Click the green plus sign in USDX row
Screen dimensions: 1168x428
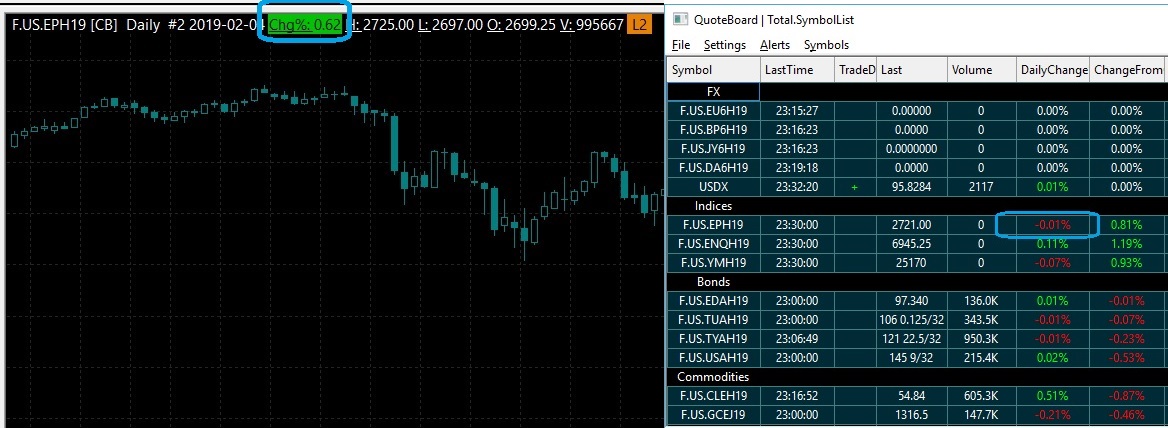click(x=854, y=188)
